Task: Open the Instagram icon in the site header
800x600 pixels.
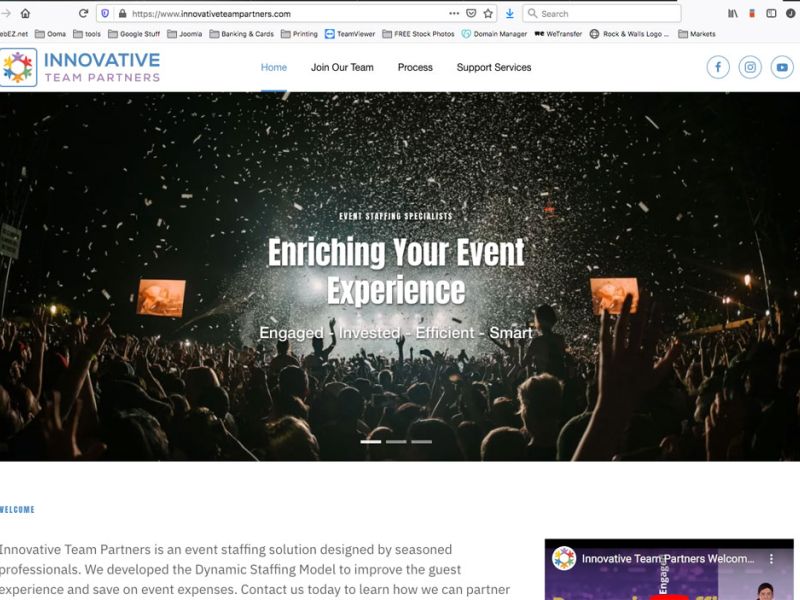Action: point(750,67)
